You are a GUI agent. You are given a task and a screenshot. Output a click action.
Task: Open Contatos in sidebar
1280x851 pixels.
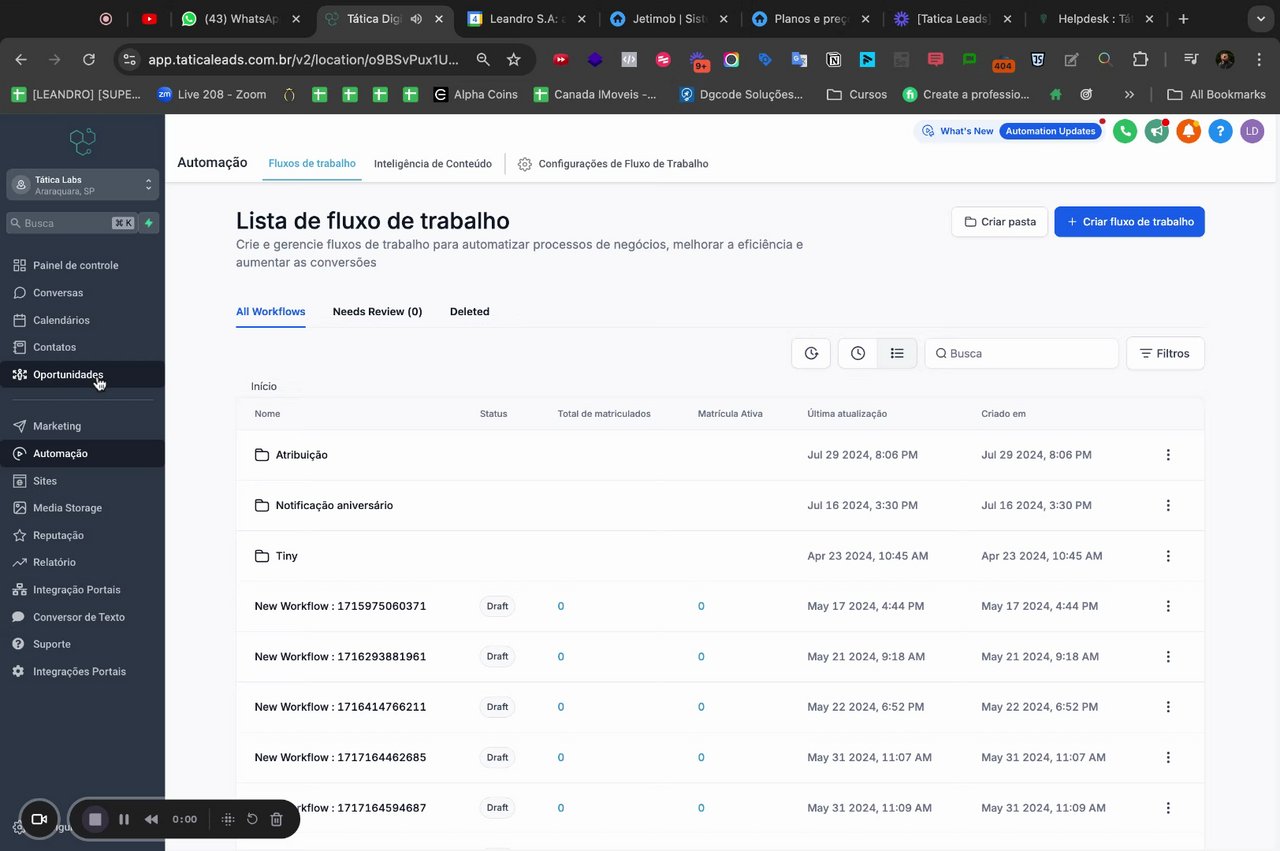coord(82,347)
